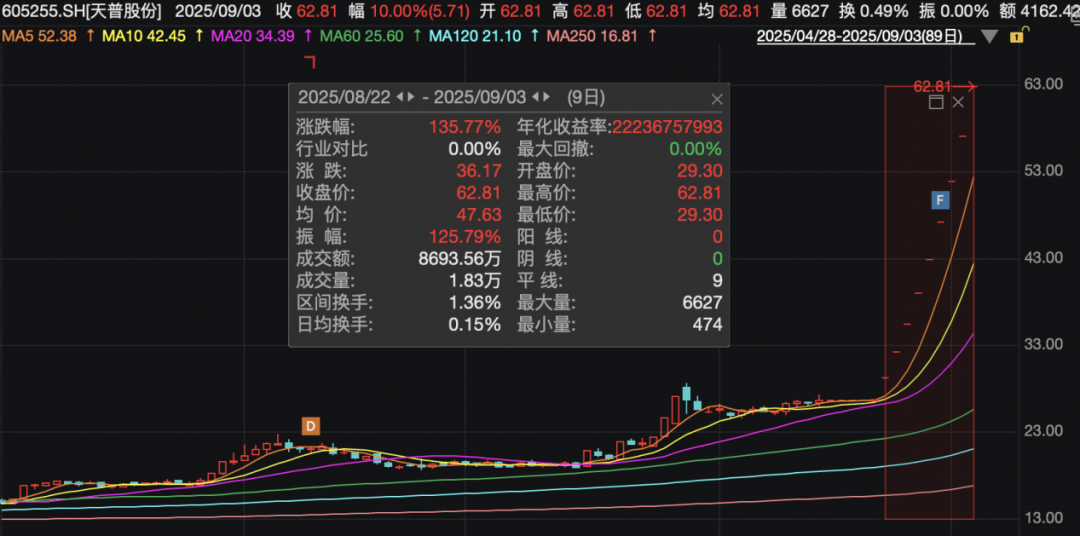1080x536 pixels.
Task: Click the 63.00 price axis label
Action: [1044, 83]
